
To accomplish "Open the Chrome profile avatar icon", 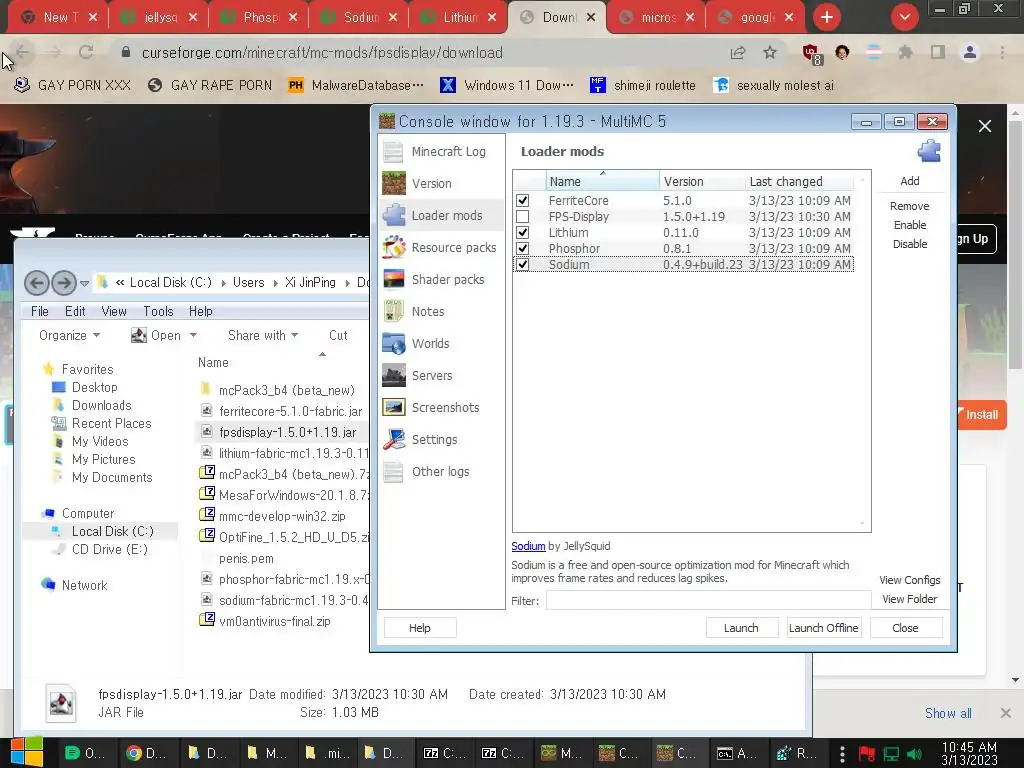I will click(x=970, y=52).
